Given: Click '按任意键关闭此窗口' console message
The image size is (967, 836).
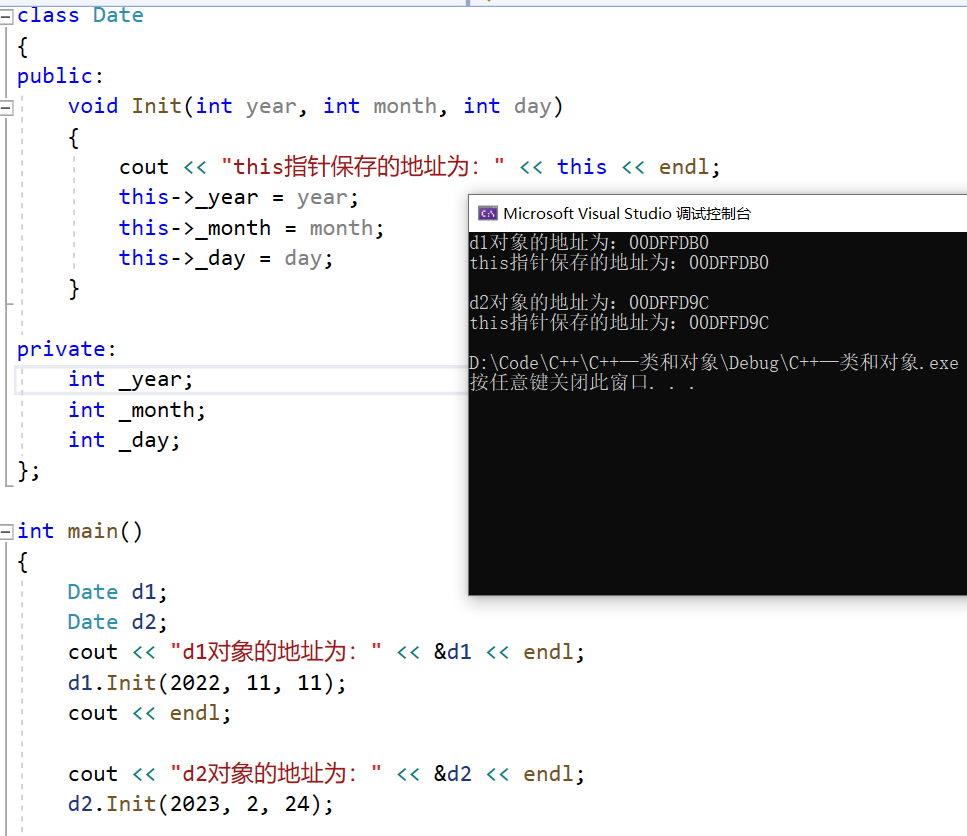Looking at the screenshot, I should click(x=582, y=382).
